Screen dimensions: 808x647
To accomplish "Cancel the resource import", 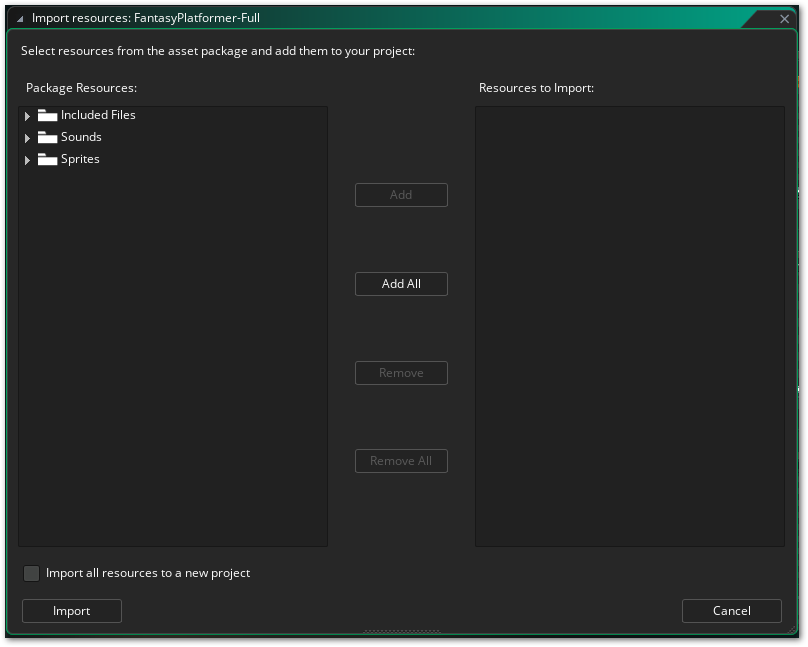I will [731, 611].
